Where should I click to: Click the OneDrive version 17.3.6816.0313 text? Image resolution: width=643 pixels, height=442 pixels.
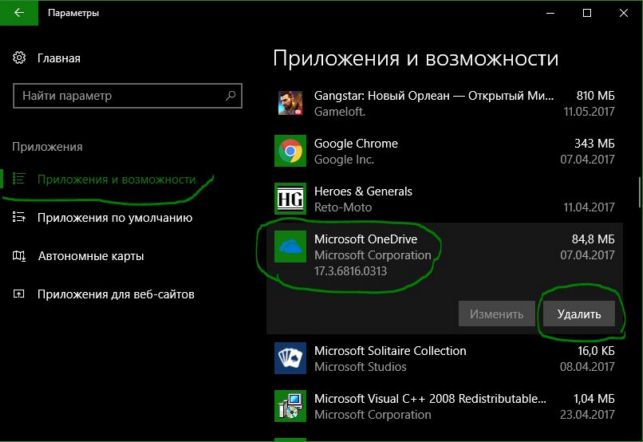point(351,271)
